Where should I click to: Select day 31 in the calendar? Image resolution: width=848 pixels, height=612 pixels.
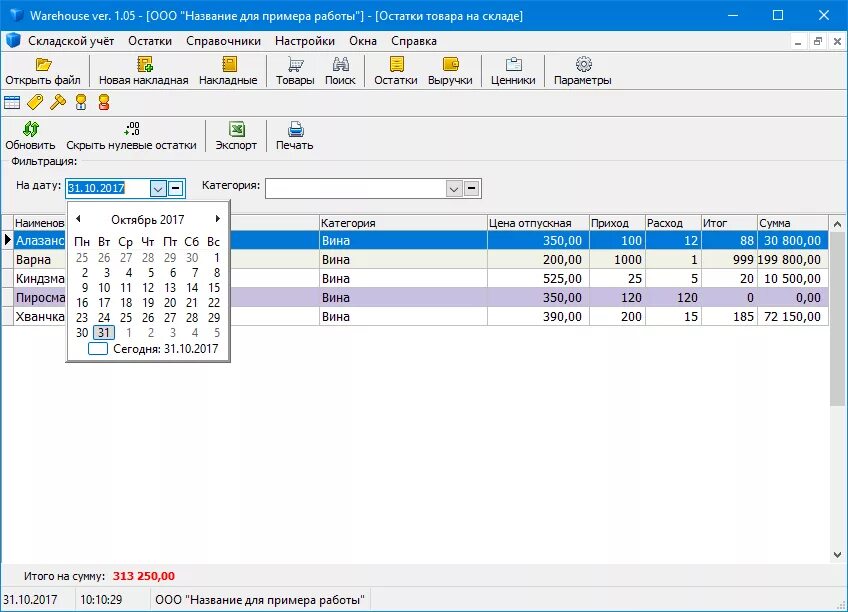104,332
